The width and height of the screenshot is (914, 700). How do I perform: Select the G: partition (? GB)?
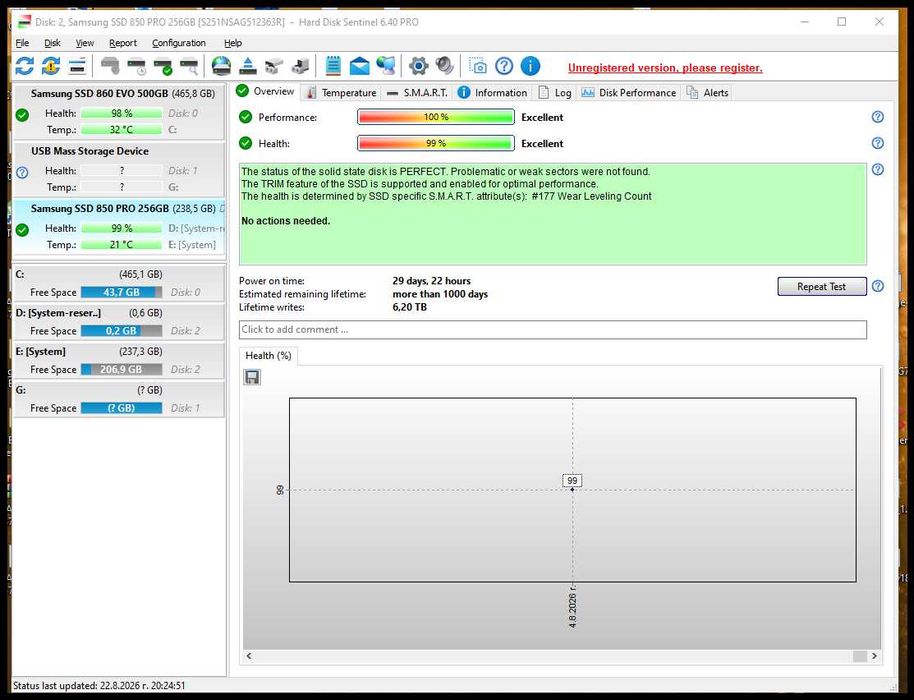click(118, 399)
